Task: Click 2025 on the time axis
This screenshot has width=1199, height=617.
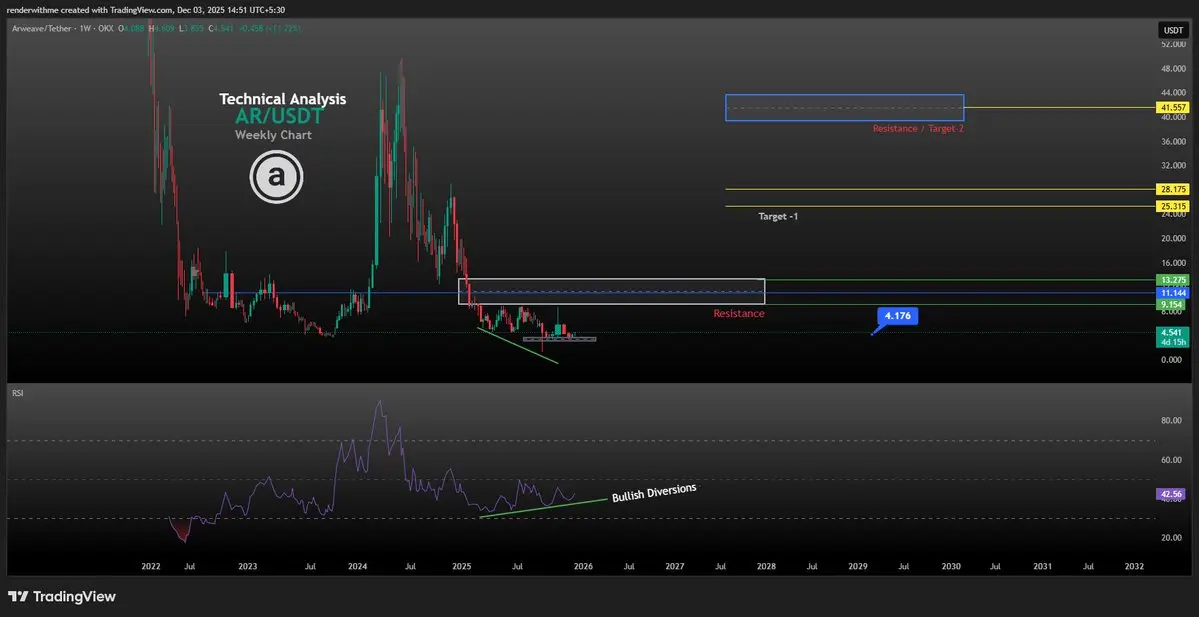Action: 461,567
